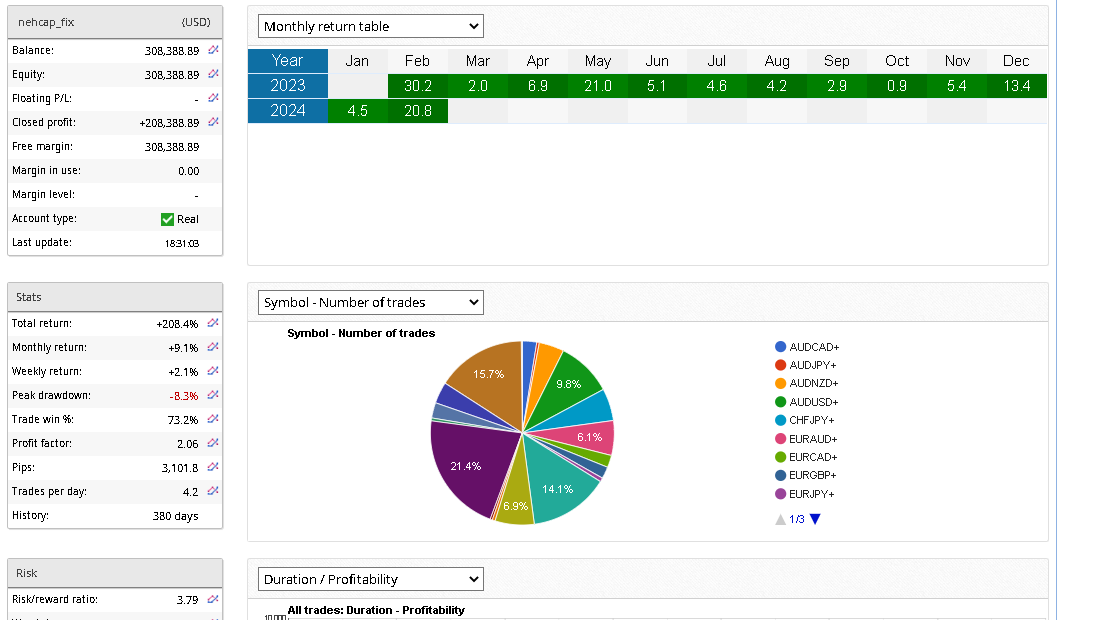Click the 21.4% purple pie slice
The width and height of the screenshot is (1111, 620).
[464, 465]
